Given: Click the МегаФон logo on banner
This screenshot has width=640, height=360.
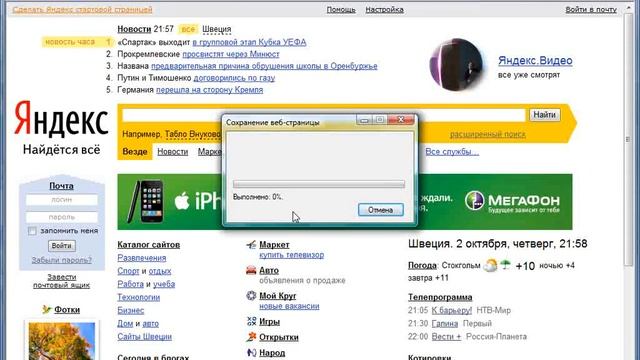Looking at the screenshot, I should [x=512, y=202].
